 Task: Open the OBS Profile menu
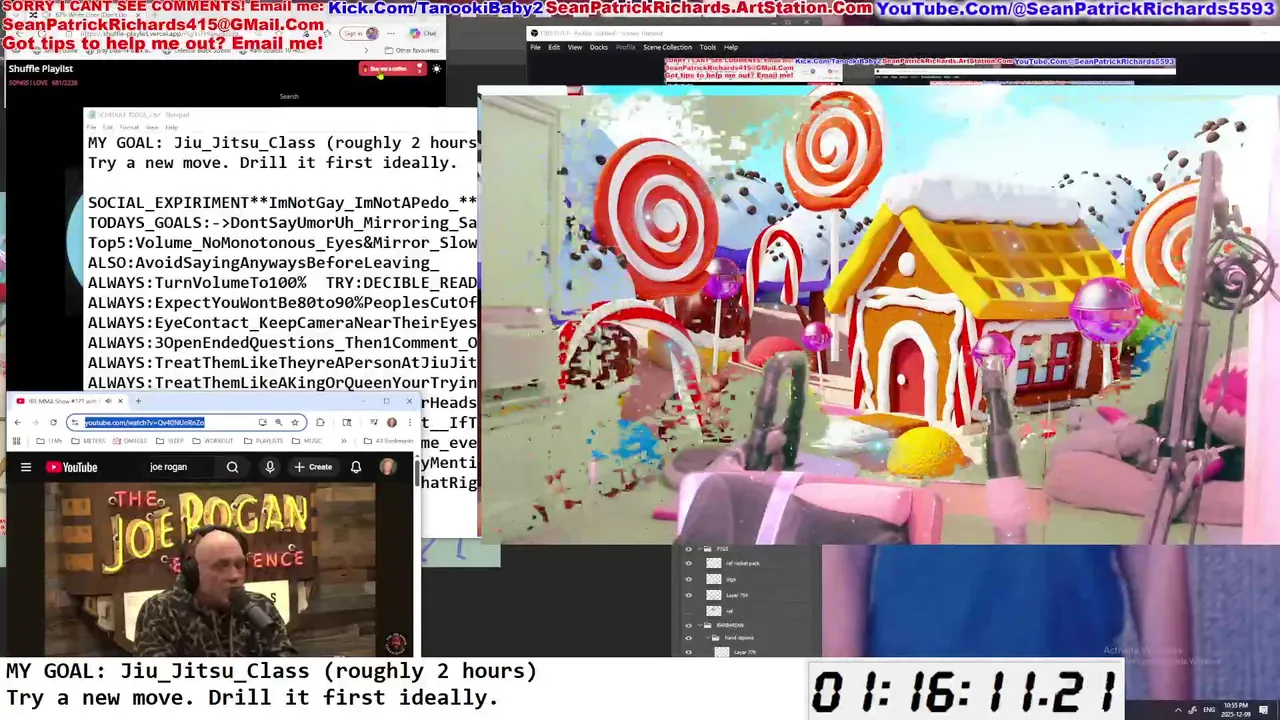tap(626, 47)
